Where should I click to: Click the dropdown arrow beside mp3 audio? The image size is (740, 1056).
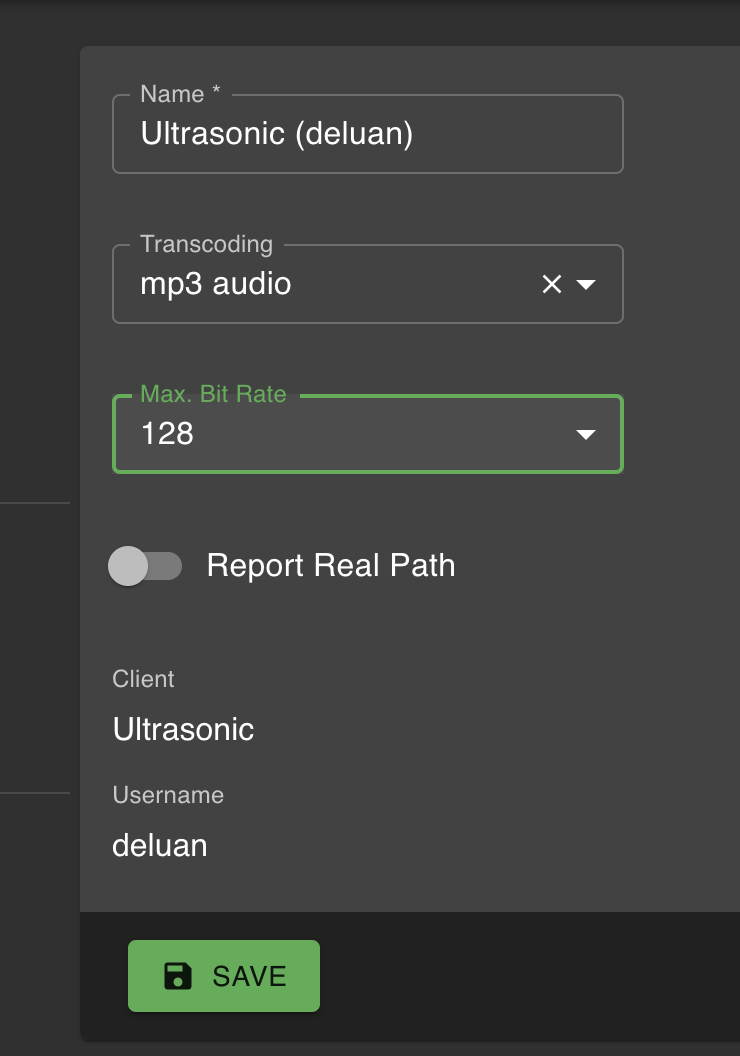click(x=585, y=284)
